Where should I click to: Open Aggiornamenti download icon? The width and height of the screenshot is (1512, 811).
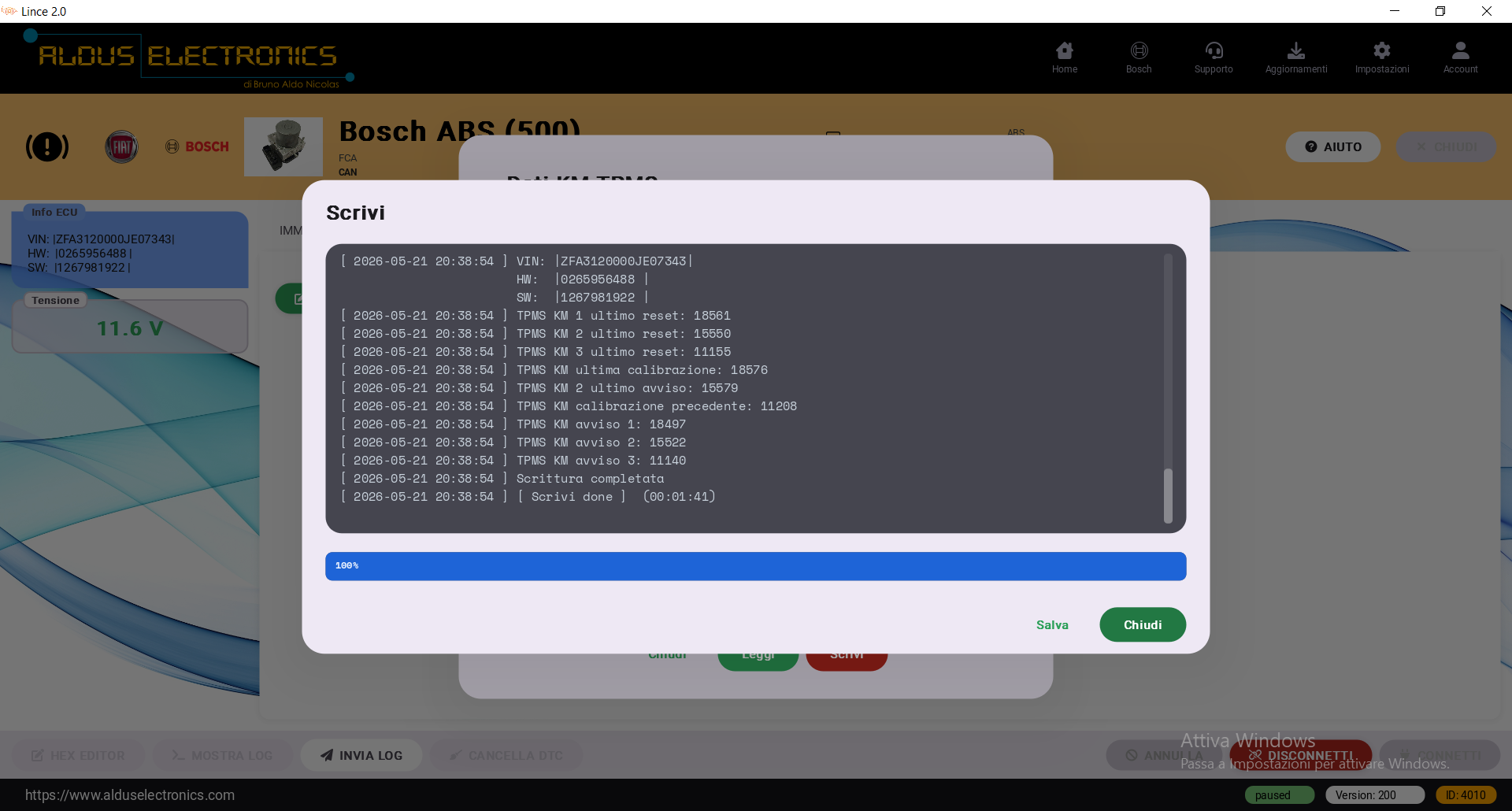(x=1296, y=57)
